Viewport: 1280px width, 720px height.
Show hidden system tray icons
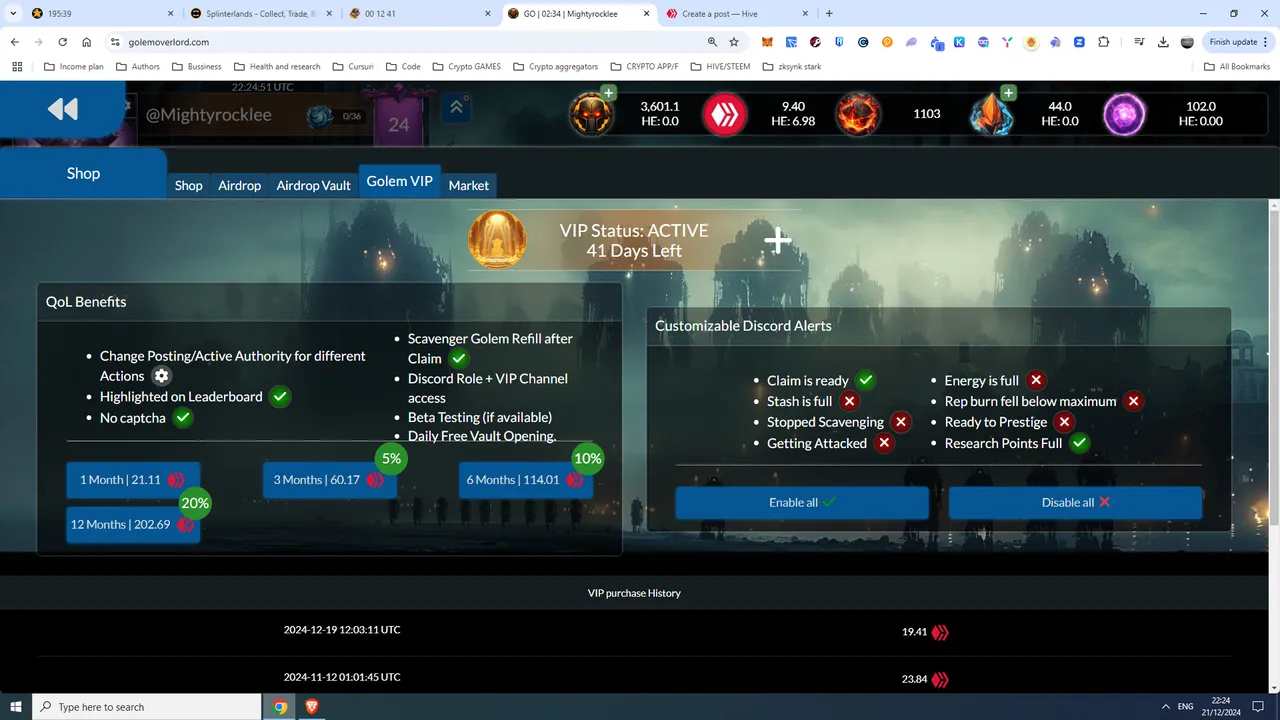(x=1164, y=707)
